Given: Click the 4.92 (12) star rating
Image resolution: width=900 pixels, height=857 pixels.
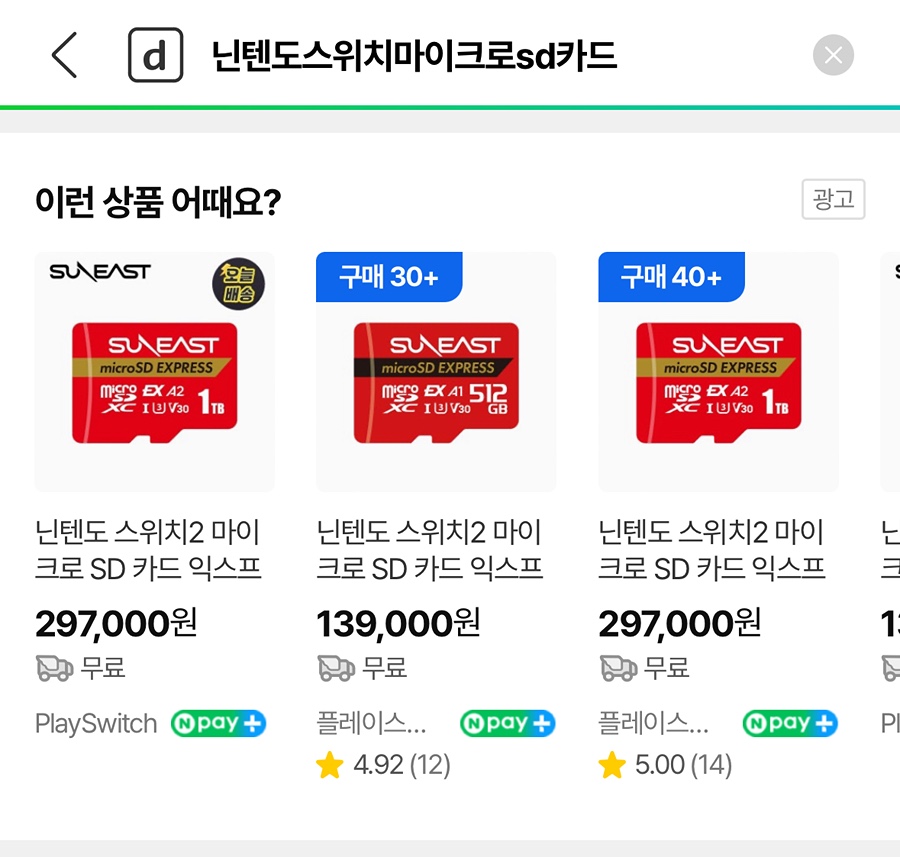Looking at the screenshot, I should [383, 765].
